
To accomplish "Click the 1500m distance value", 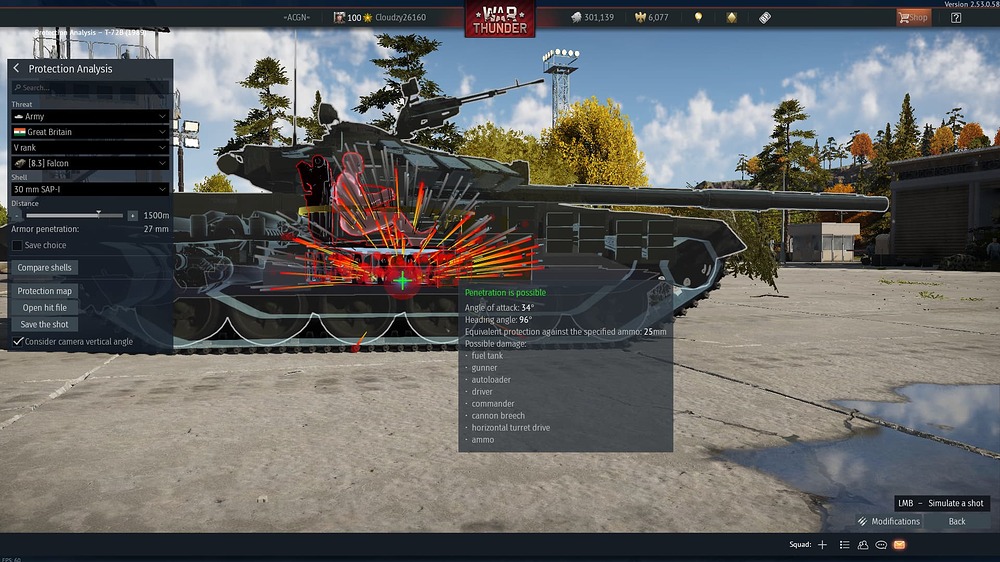I will (x=156, y=216).
